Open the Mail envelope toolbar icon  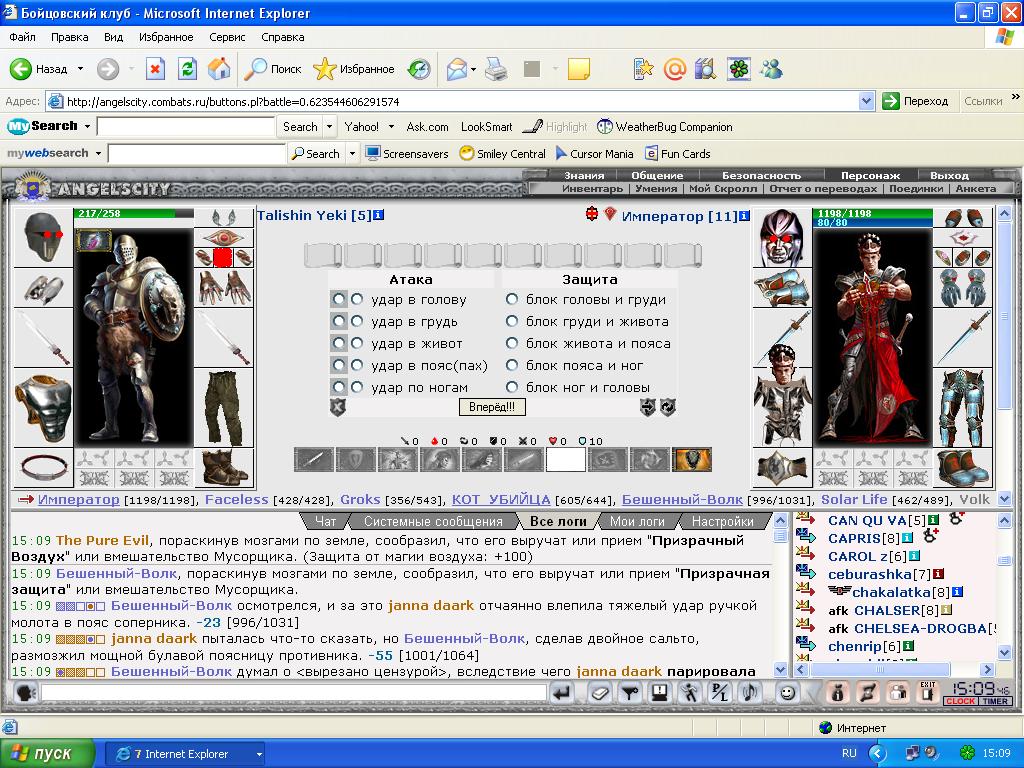[x=457, y=69]
